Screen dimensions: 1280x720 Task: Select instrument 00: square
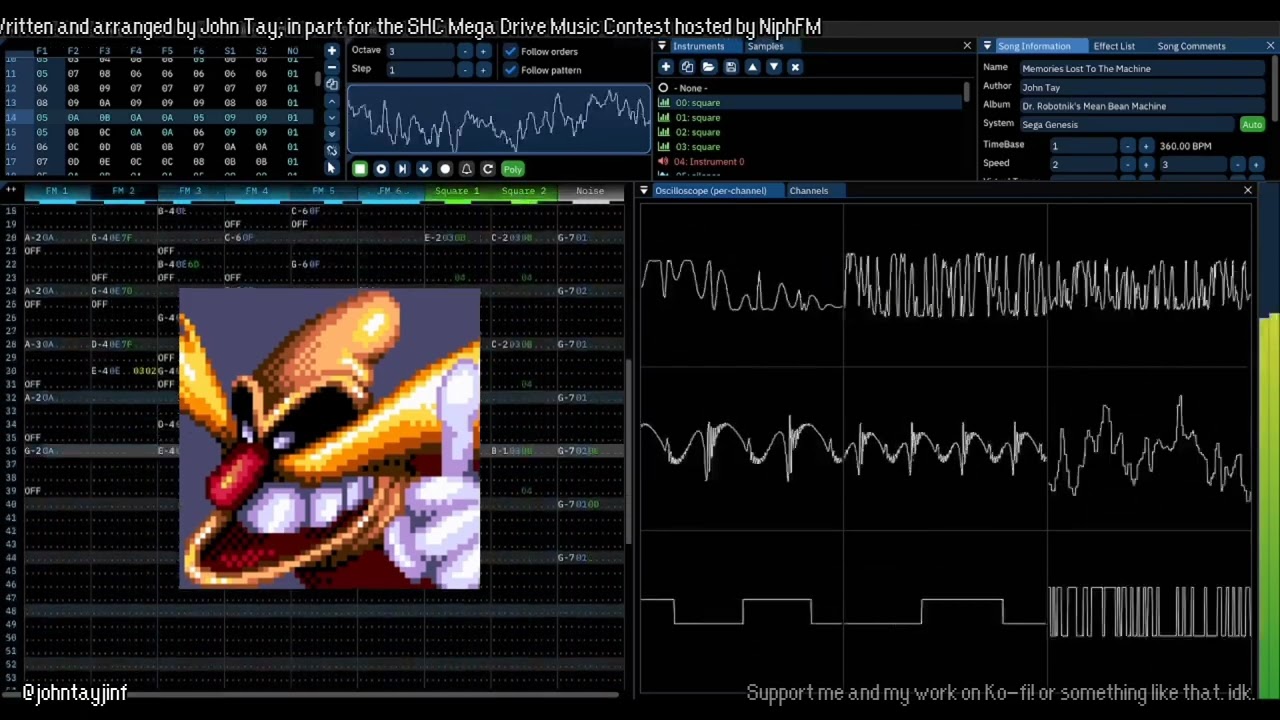(809, 103)
